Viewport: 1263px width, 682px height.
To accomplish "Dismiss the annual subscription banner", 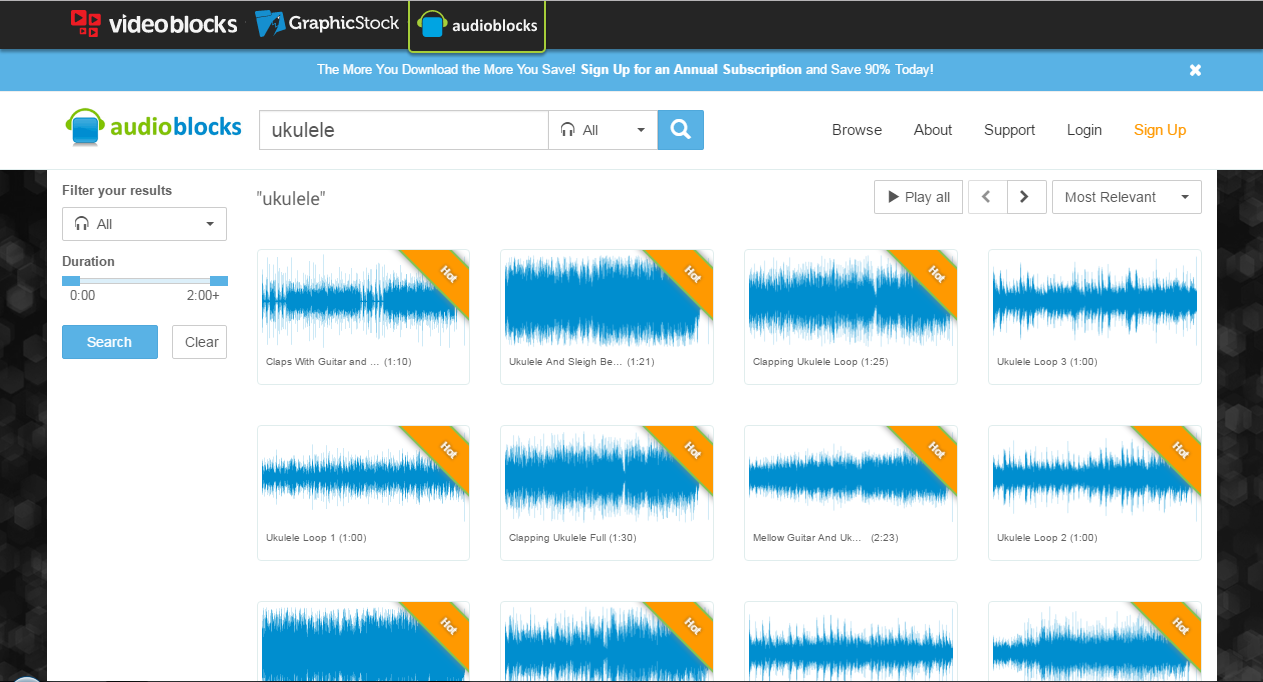I will (1195, 70).
